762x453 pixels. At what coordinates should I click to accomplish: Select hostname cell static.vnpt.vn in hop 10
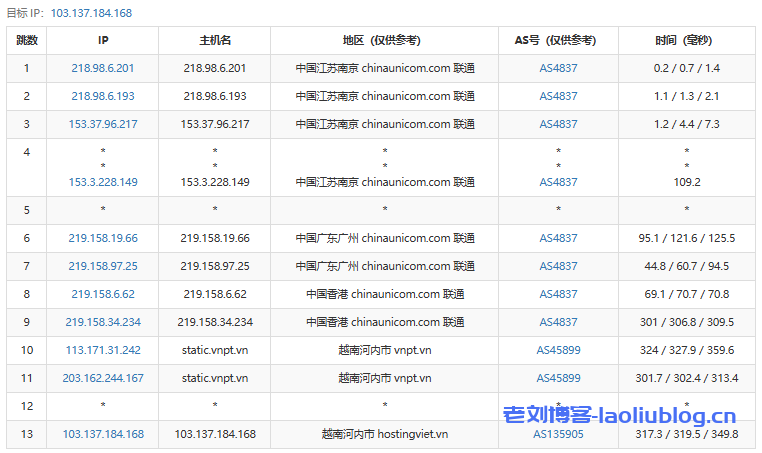[215, 350]
